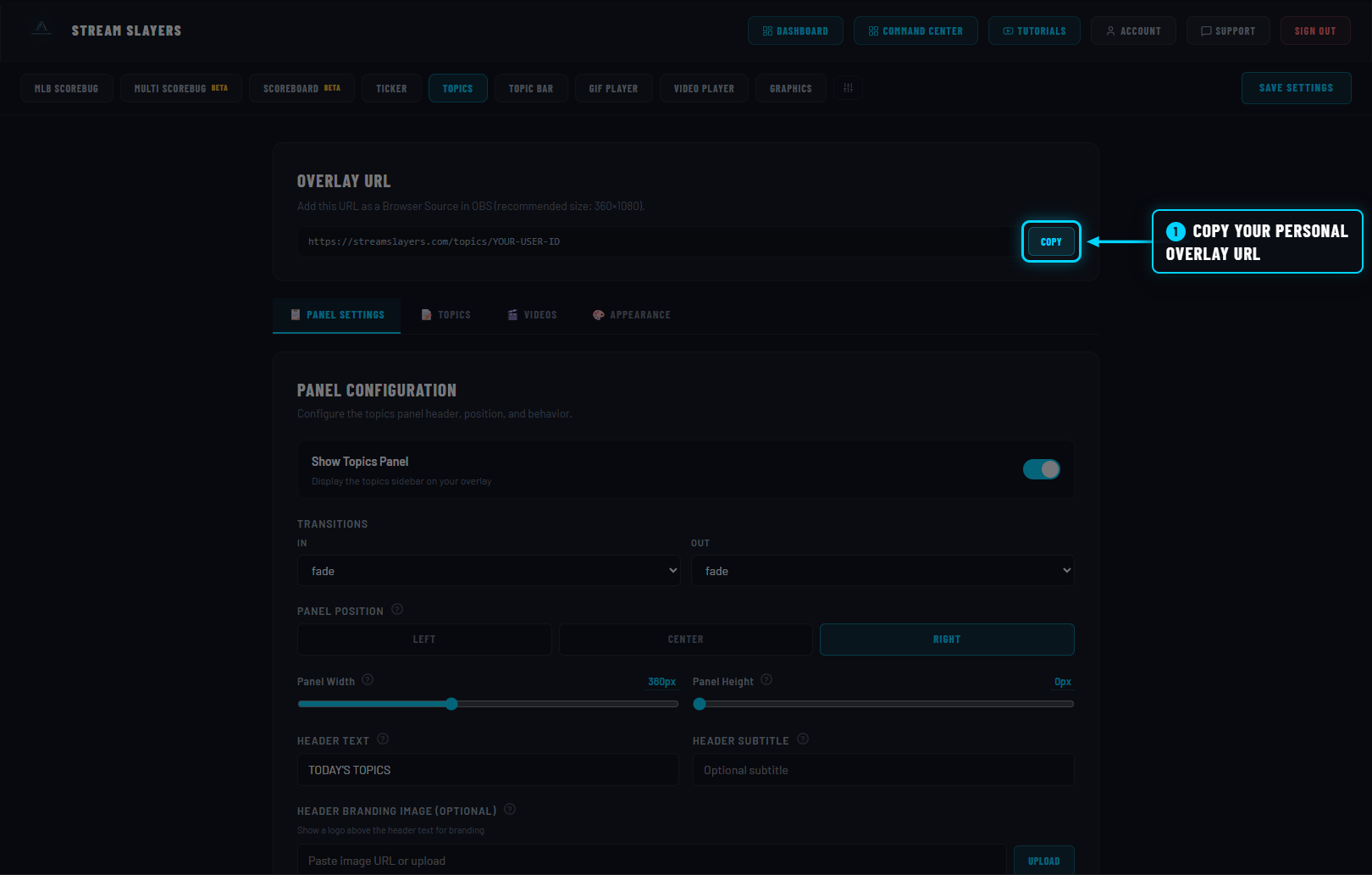Click the Header Text input field
Viewport: 1372px width, 875px height.
point(488,770)
